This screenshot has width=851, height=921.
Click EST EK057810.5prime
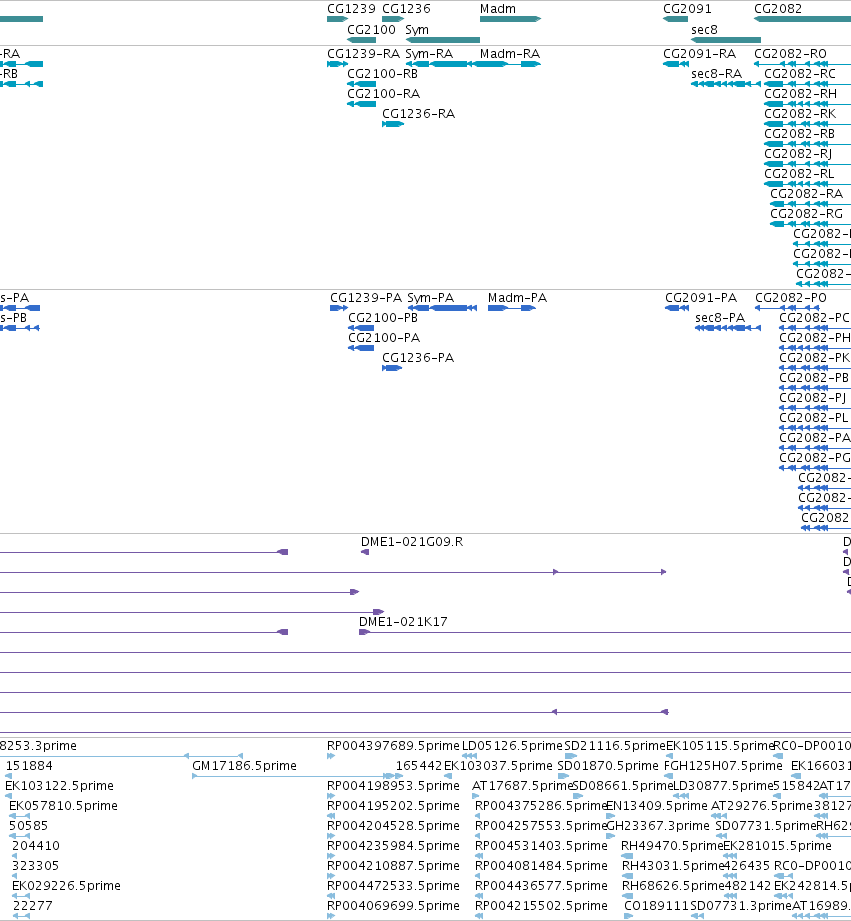63,806
